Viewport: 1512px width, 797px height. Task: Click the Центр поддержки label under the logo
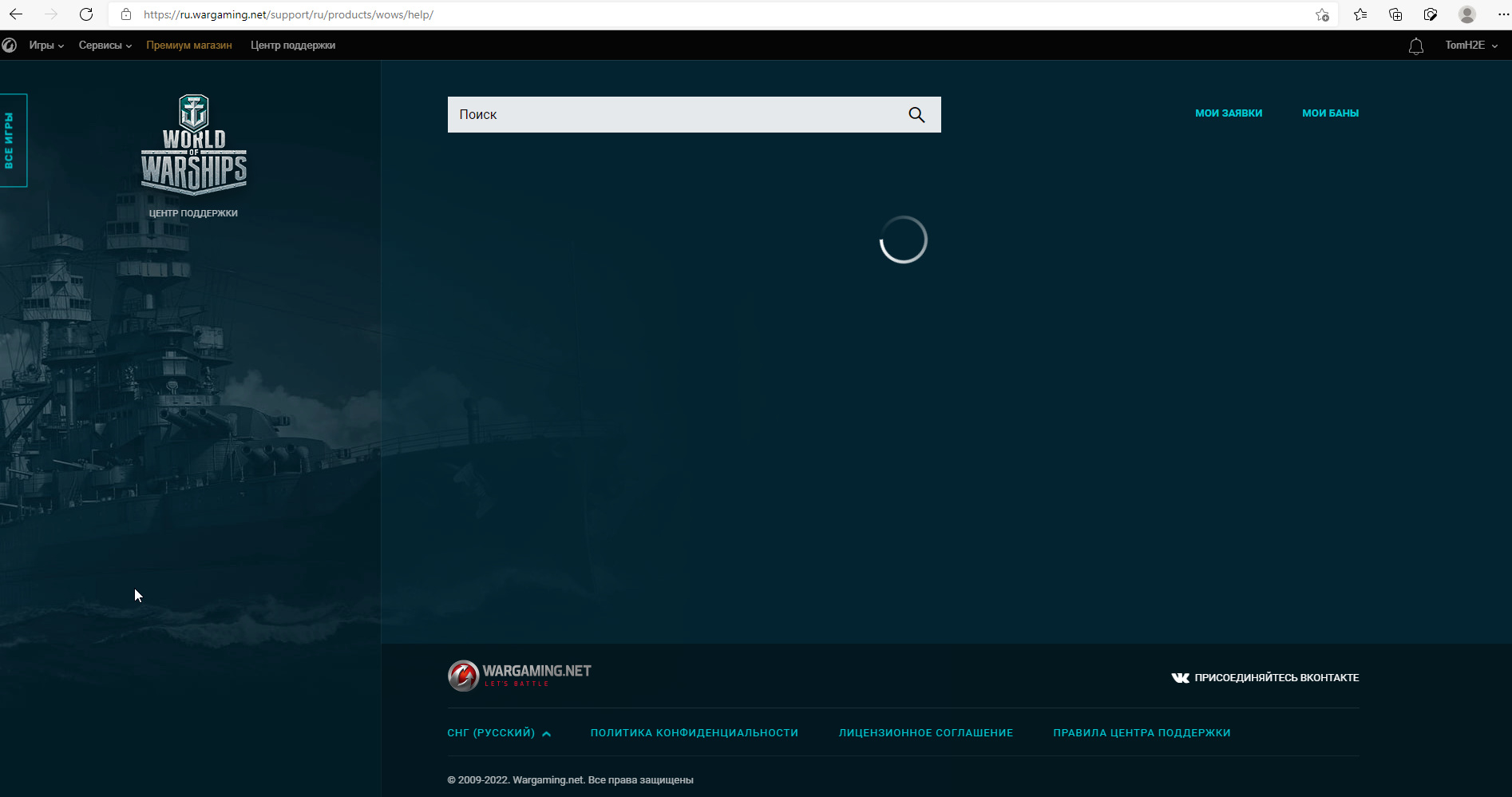[193, 213]
